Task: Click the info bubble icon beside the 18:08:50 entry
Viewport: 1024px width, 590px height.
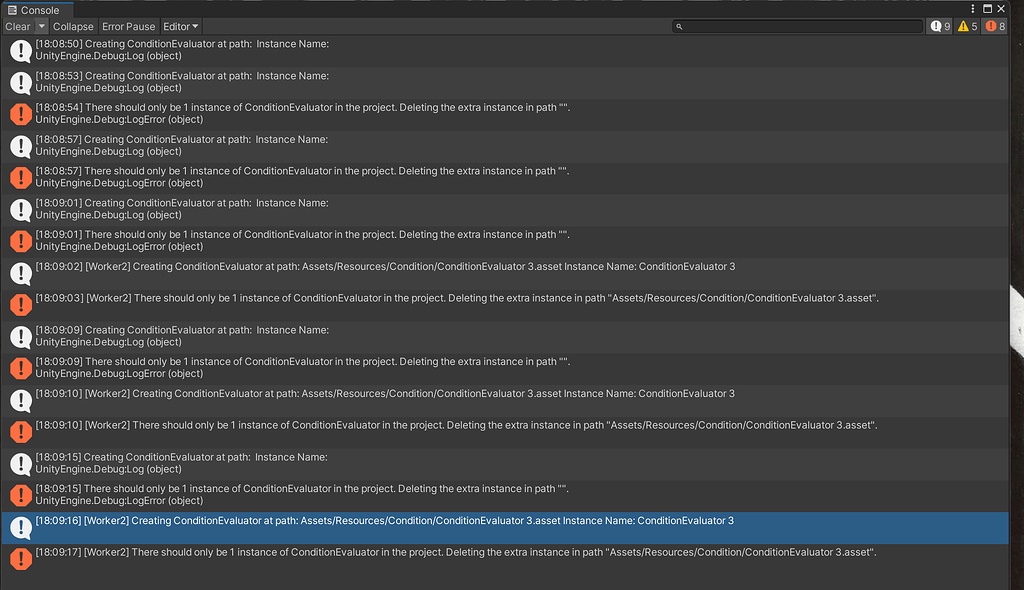Action: coord(20,50)
